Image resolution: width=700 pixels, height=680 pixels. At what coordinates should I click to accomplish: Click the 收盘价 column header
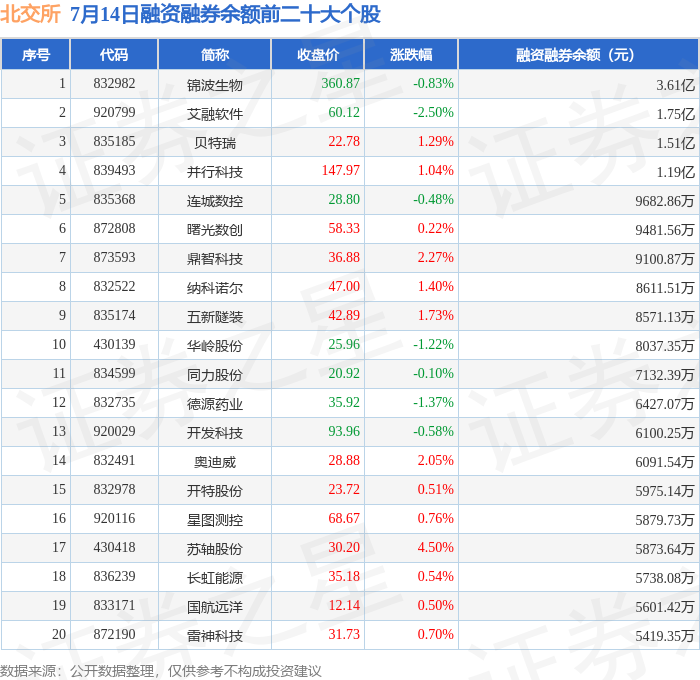point(318,55)
